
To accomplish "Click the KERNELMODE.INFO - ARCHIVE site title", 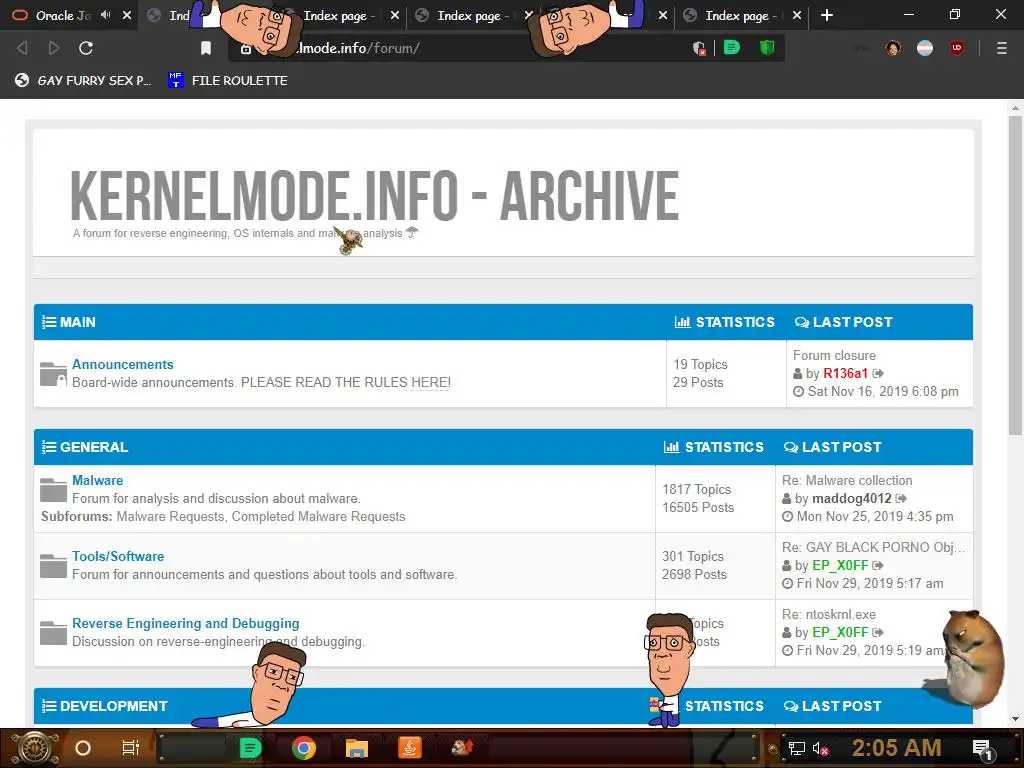I will coord(374,195).
